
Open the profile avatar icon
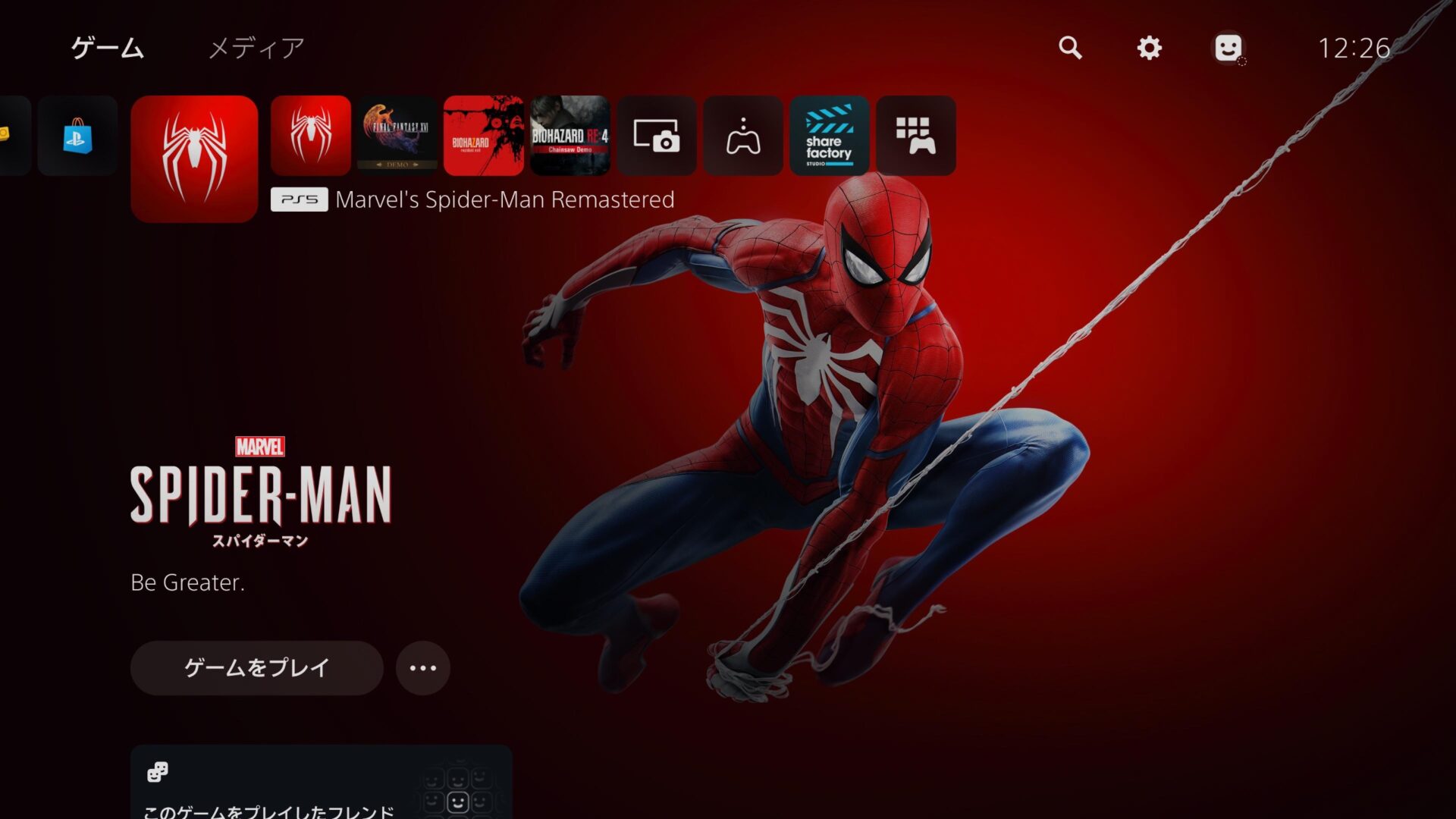click(1228, 48)
